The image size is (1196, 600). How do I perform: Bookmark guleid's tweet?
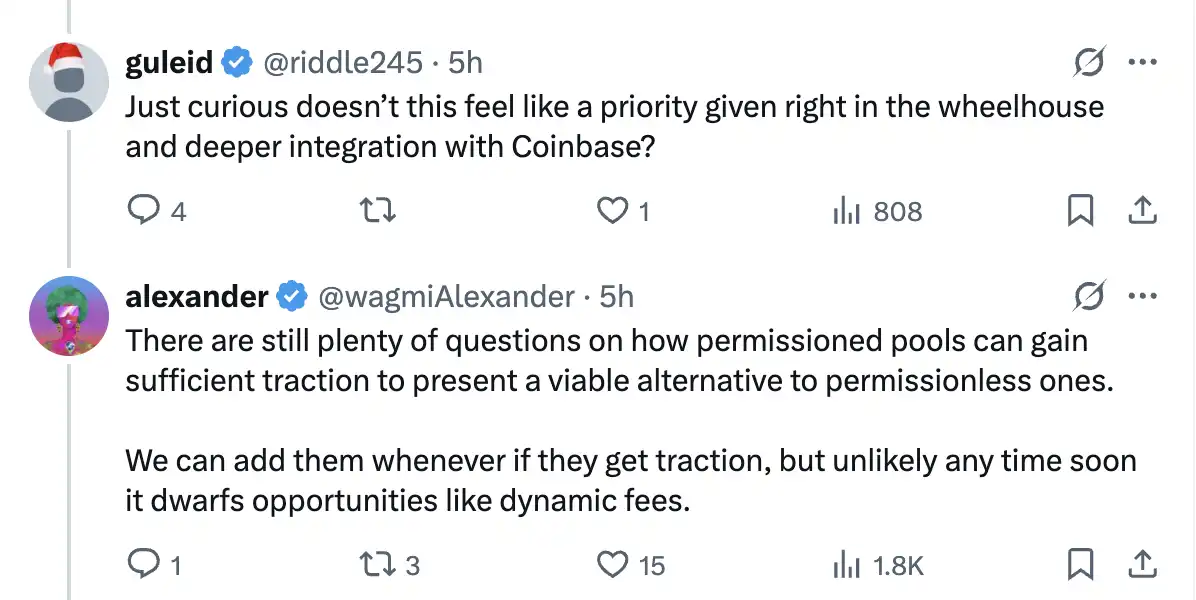click(1080, 211)
